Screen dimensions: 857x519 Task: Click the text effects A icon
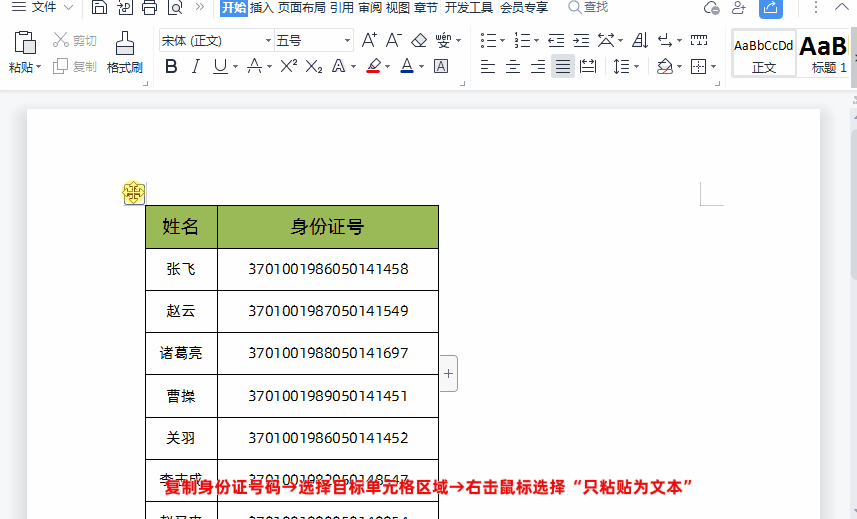click(339, 67)
